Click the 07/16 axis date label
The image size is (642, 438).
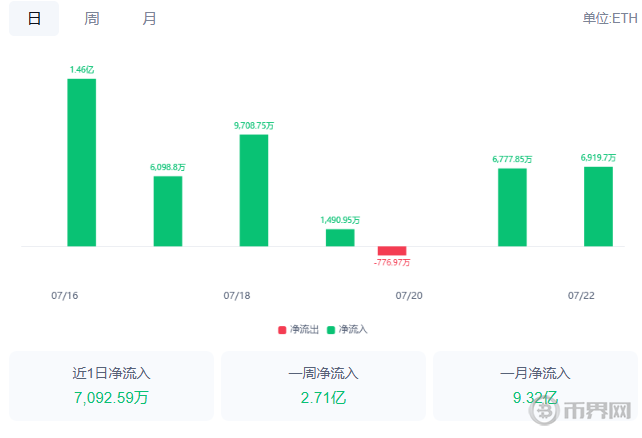tap(65, 296)
